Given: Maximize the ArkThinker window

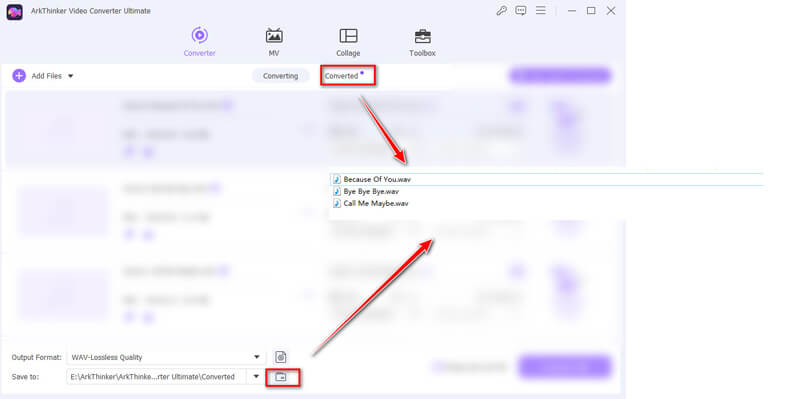Looking at the screenshot, I should coord(591,11).
